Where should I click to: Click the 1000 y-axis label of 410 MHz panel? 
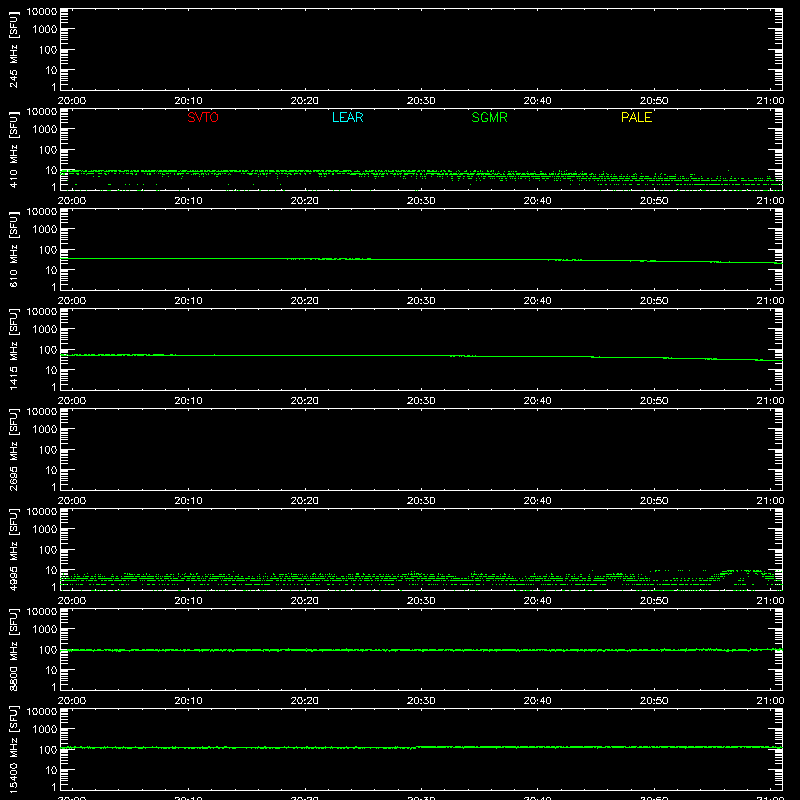click(45, 130)
